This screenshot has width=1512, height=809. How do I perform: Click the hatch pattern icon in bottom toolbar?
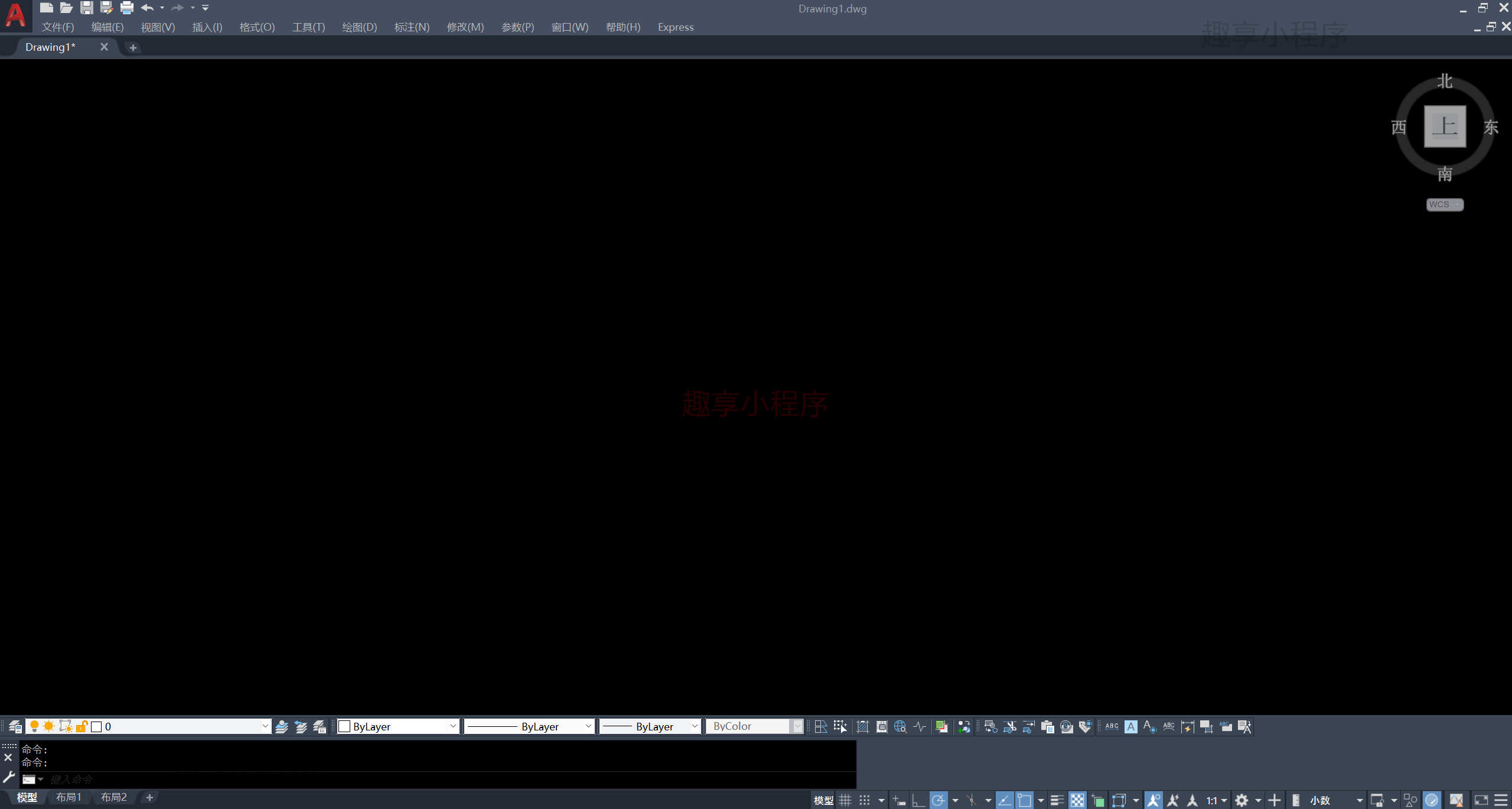click(x=862, y=726)
